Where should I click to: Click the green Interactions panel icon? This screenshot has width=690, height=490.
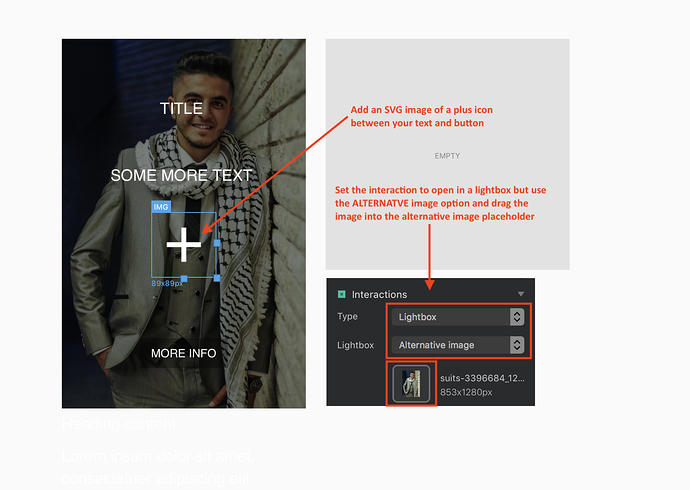341,294
